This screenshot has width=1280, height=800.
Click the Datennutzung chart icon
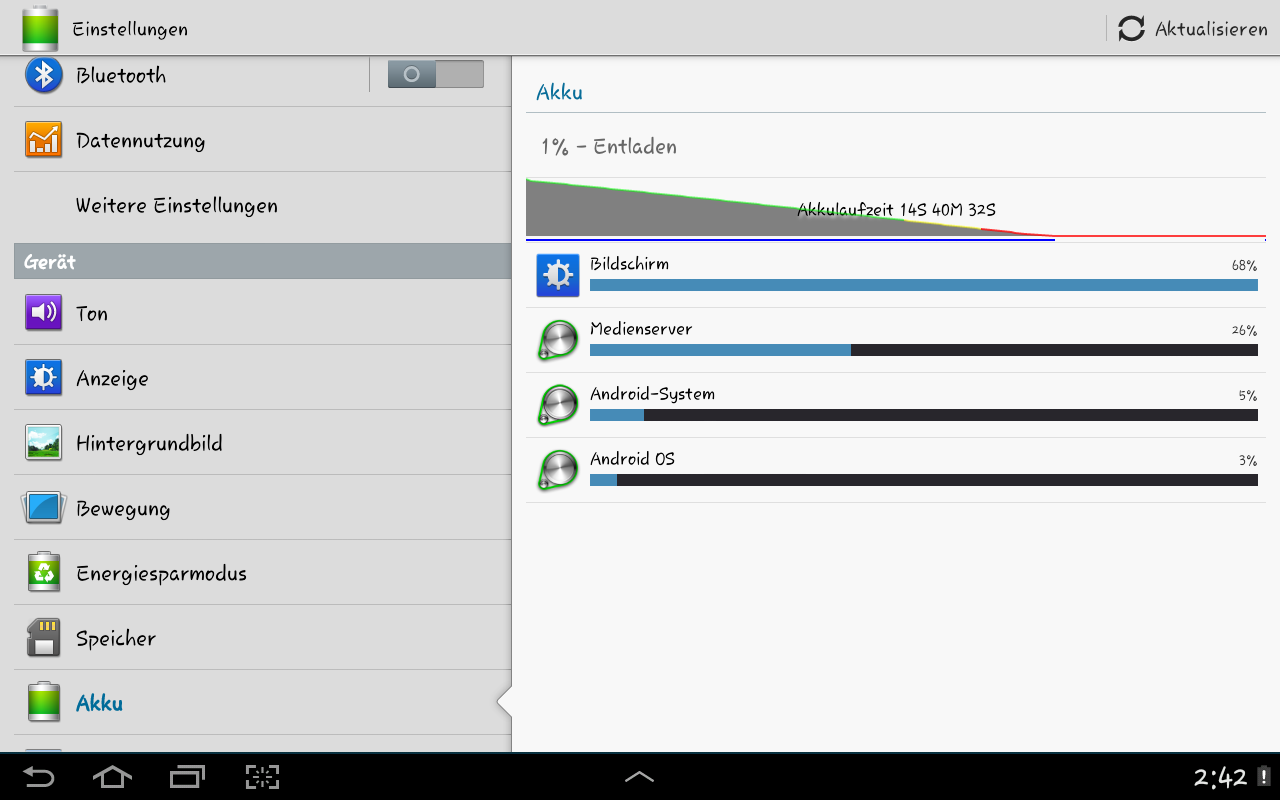point(44,140)
